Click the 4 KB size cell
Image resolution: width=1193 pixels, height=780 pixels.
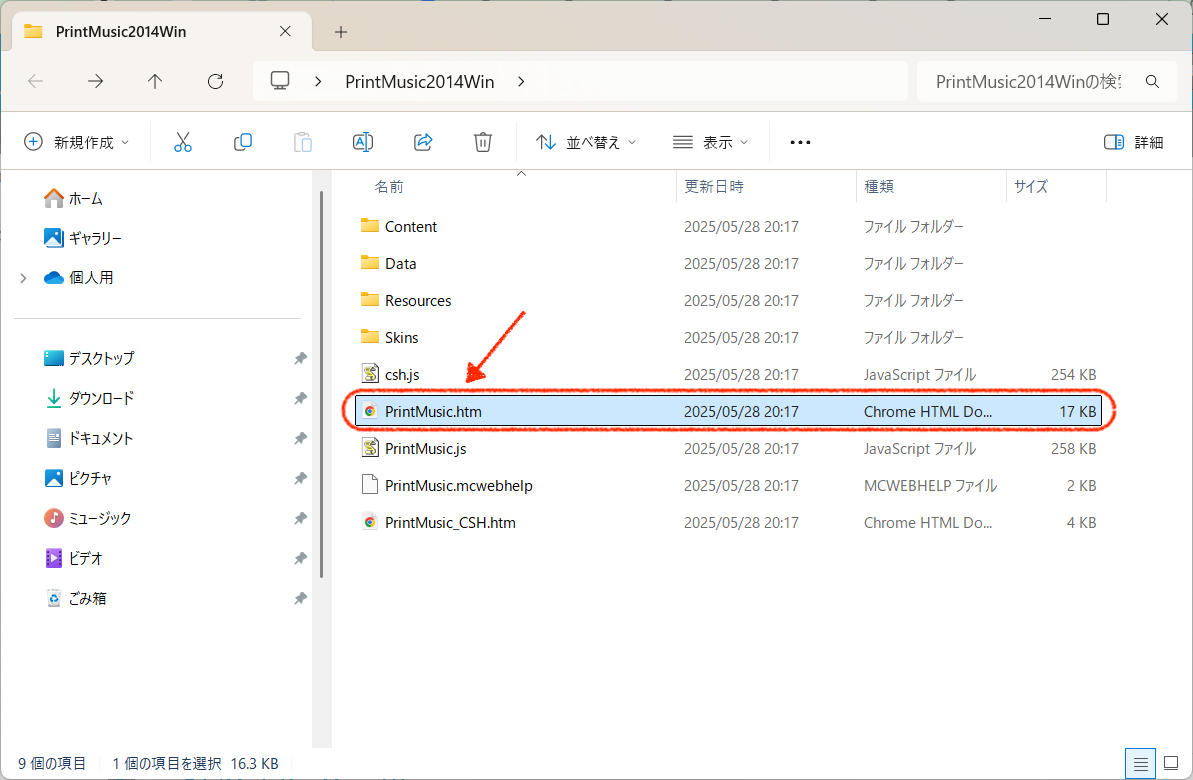pyautogui.click(x=1081, y=523)
